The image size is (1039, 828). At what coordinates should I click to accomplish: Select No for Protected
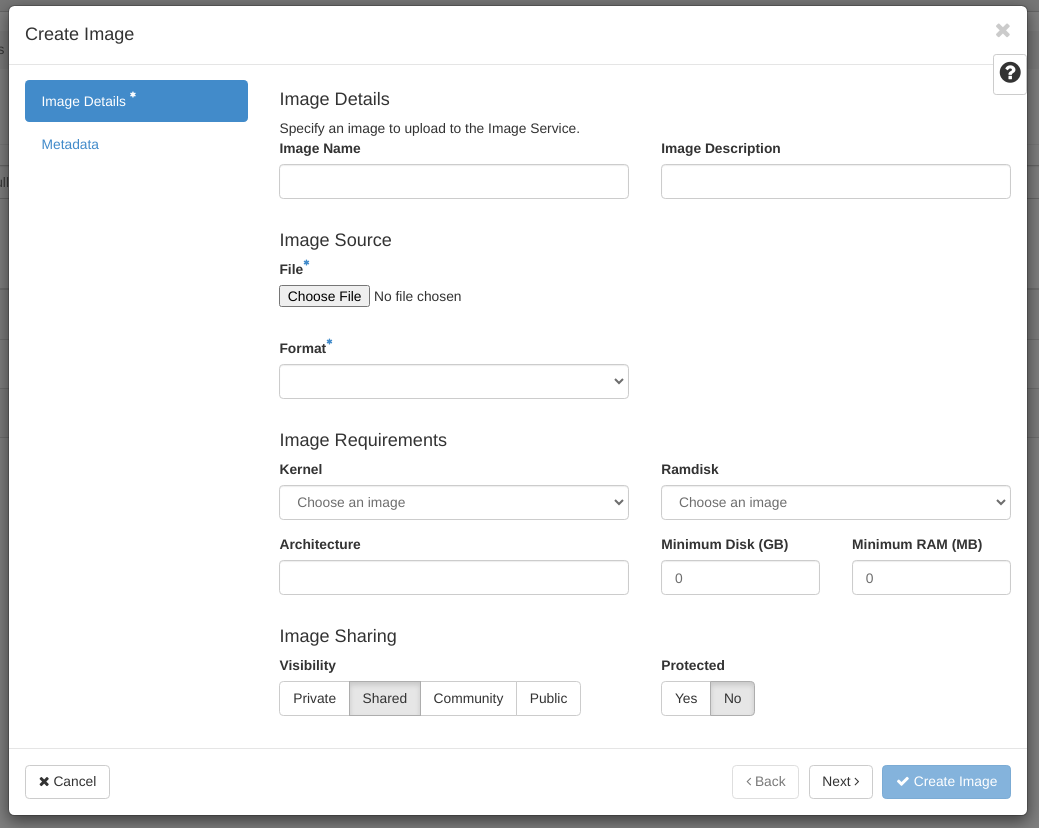click(732, 698)
